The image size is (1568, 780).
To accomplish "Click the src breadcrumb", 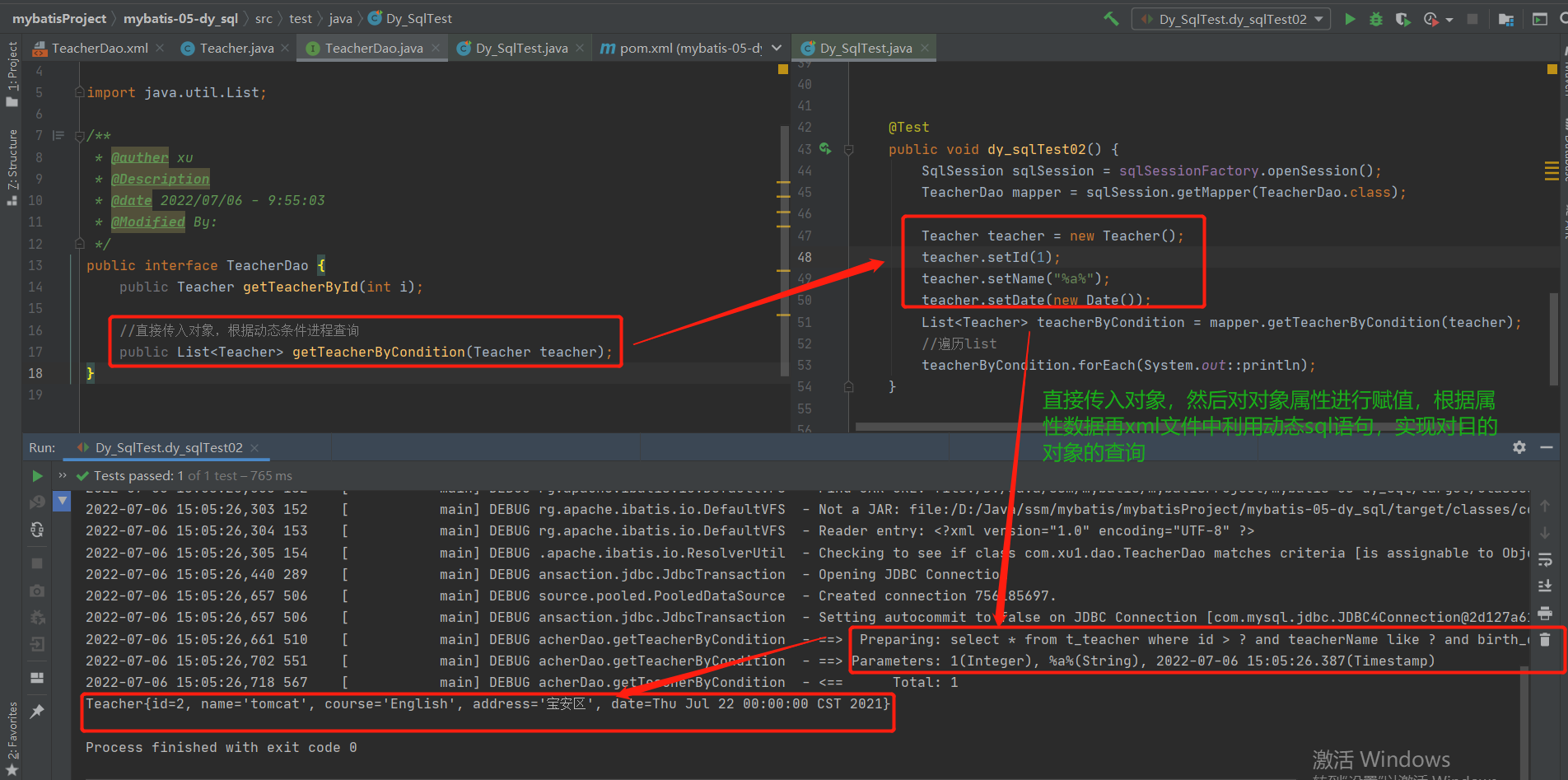I will click(x=264, y=18).
